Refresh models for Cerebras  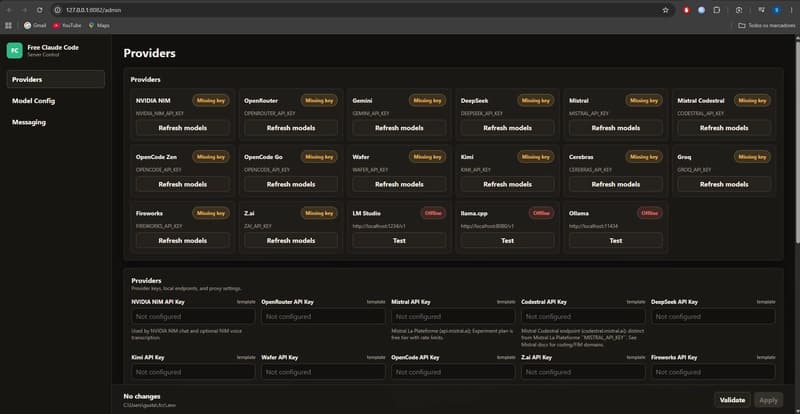click(616, 184)
